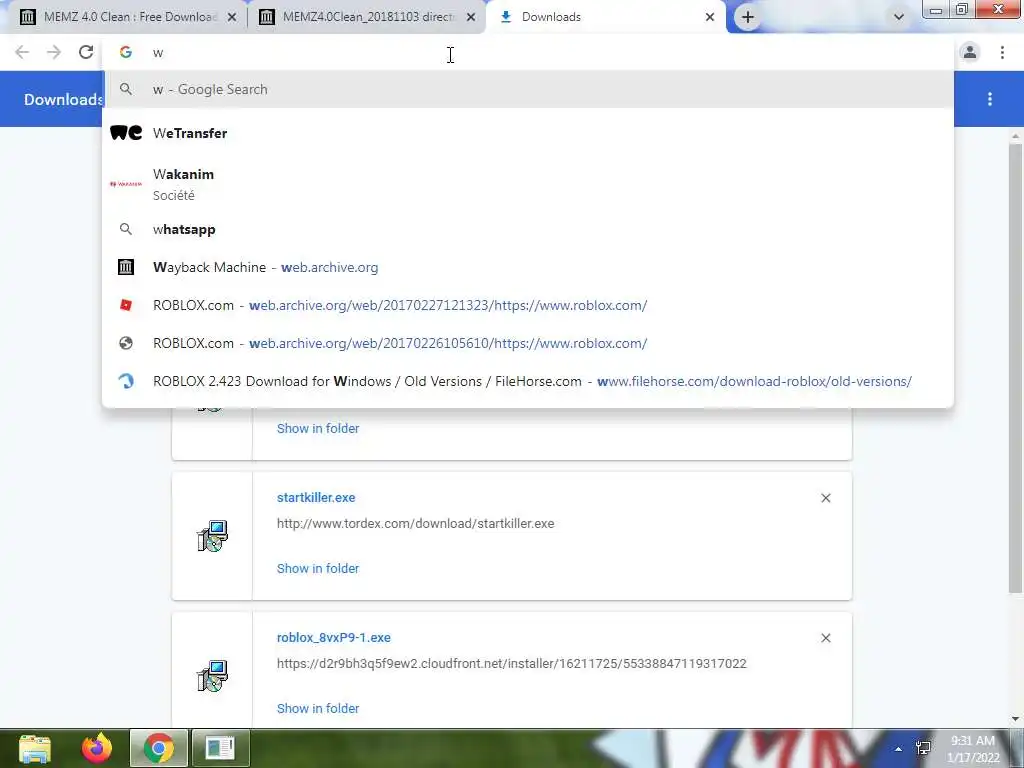Viewport: 1024px width, 768px height.
Task: Open the roblox_8vxP9-1.exe download link
Action: [334, 637]
